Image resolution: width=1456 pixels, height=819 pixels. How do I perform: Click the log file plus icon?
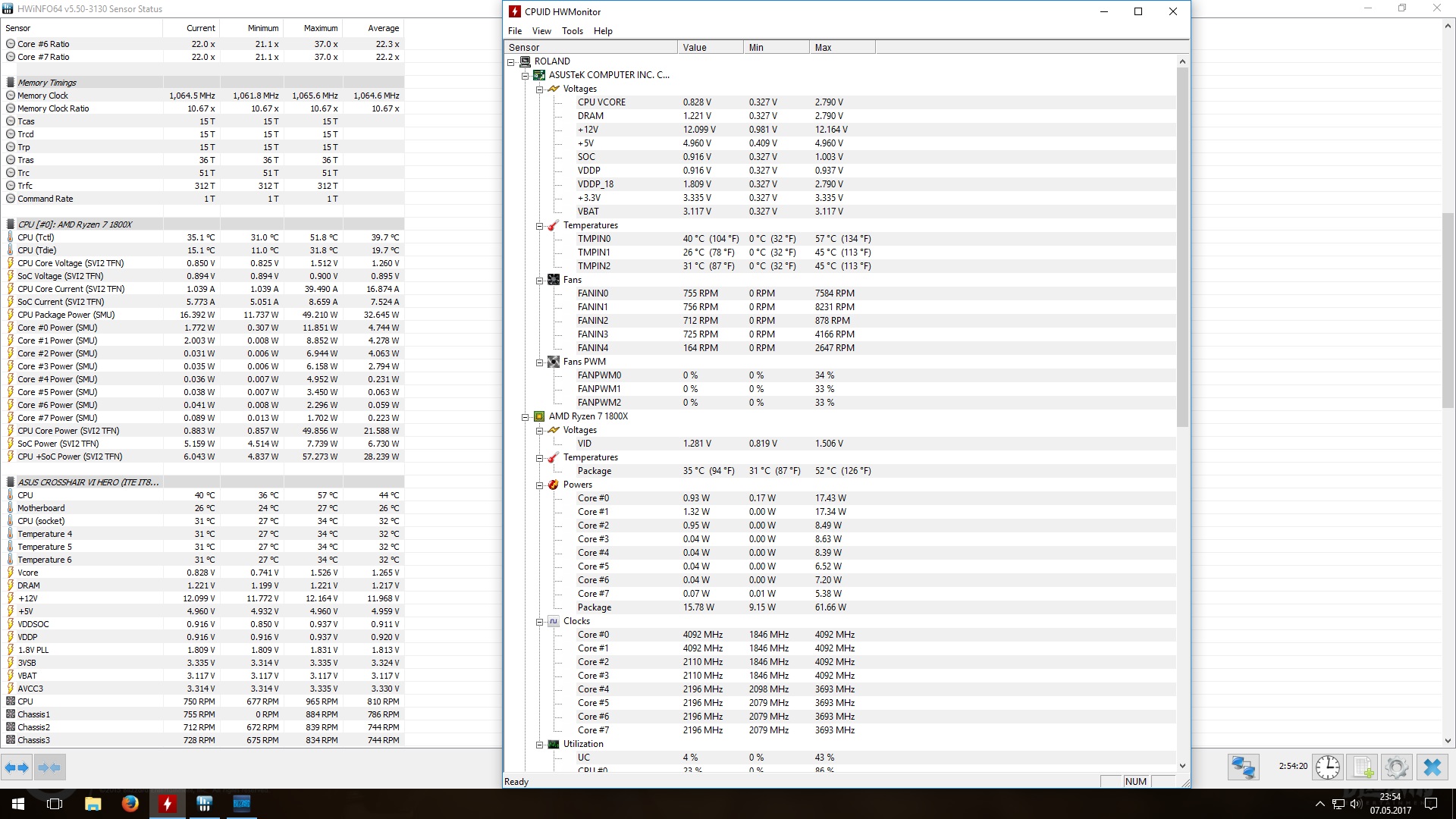[x=1363, y=767]
